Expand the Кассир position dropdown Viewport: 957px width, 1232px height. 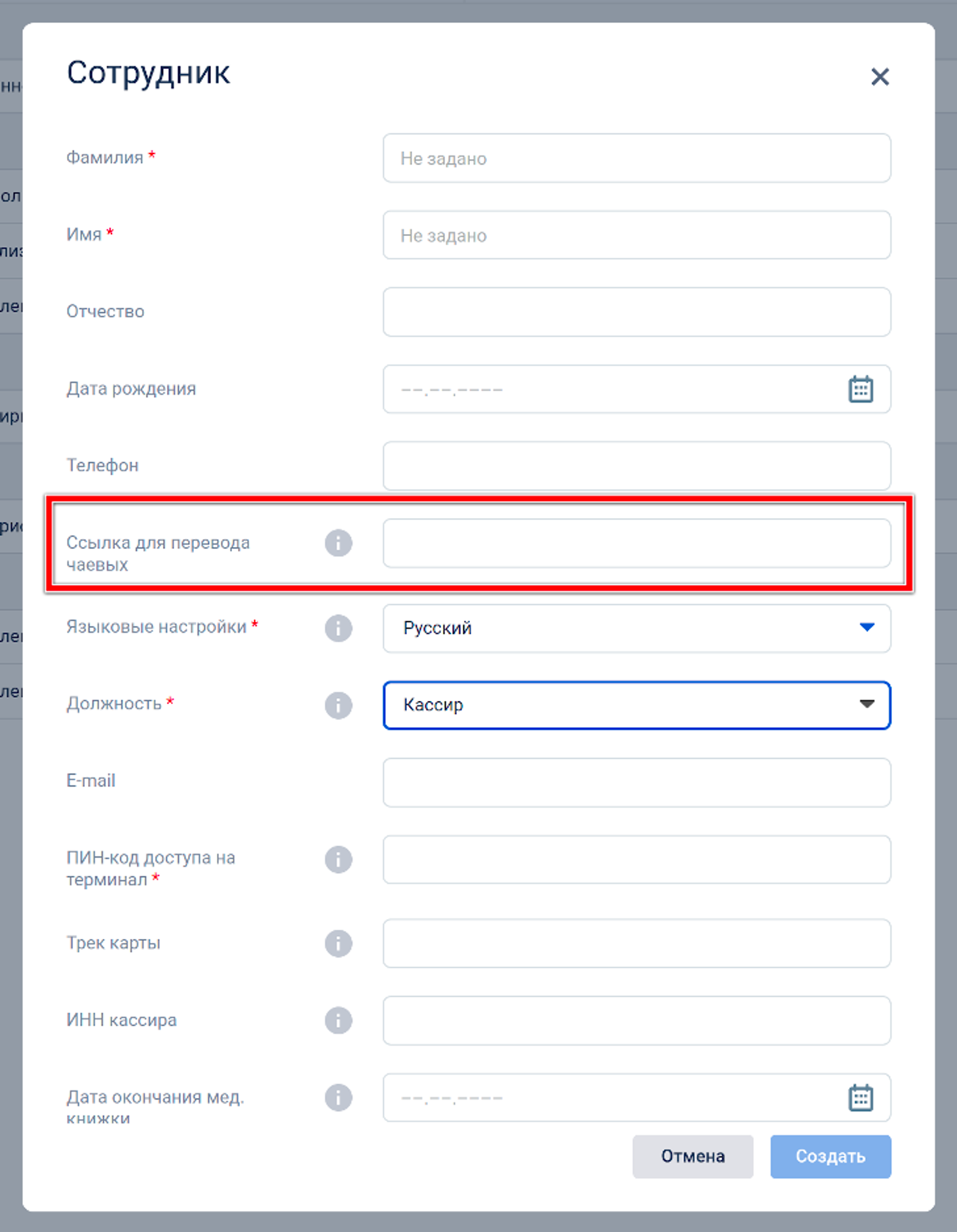[x=636, y=705]
